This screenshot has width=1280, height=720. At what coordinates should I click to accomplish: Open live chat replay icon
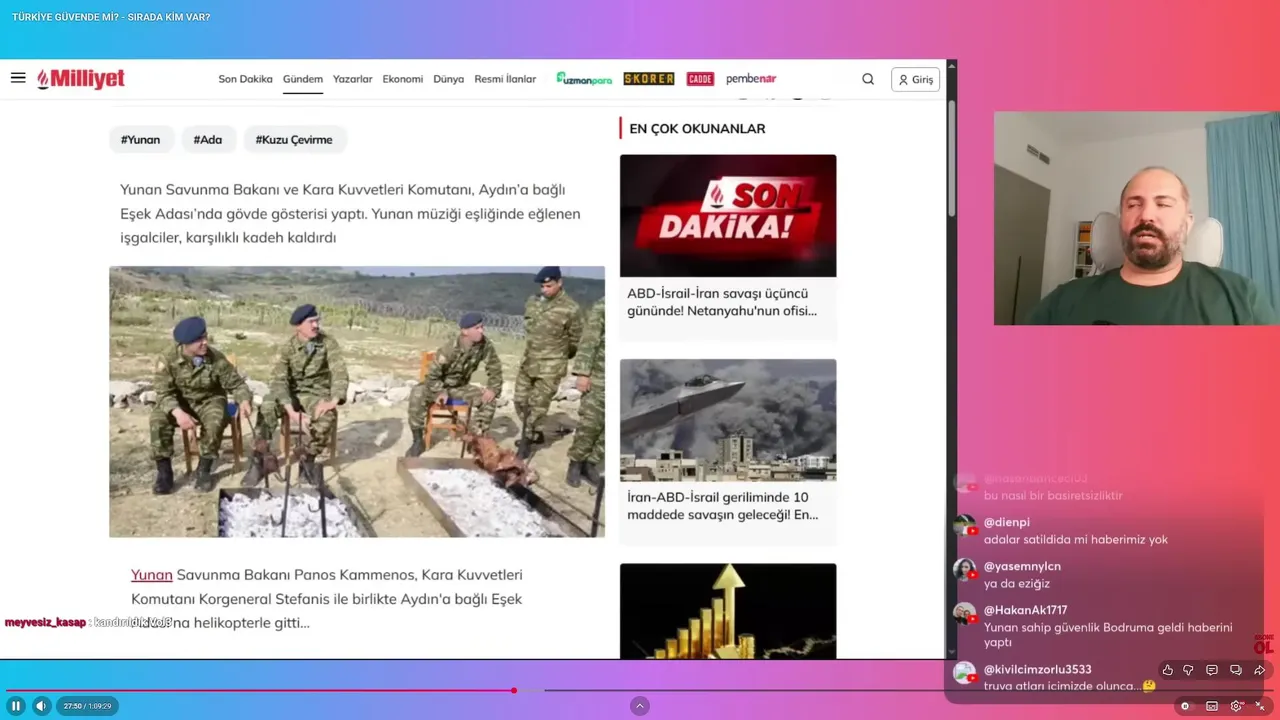tap(1236, 670)
